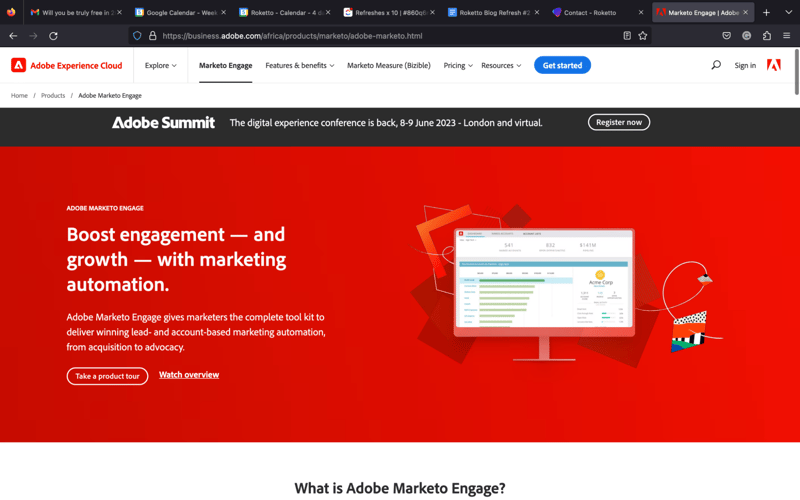Click Sign in link

(x=745, y=65)
